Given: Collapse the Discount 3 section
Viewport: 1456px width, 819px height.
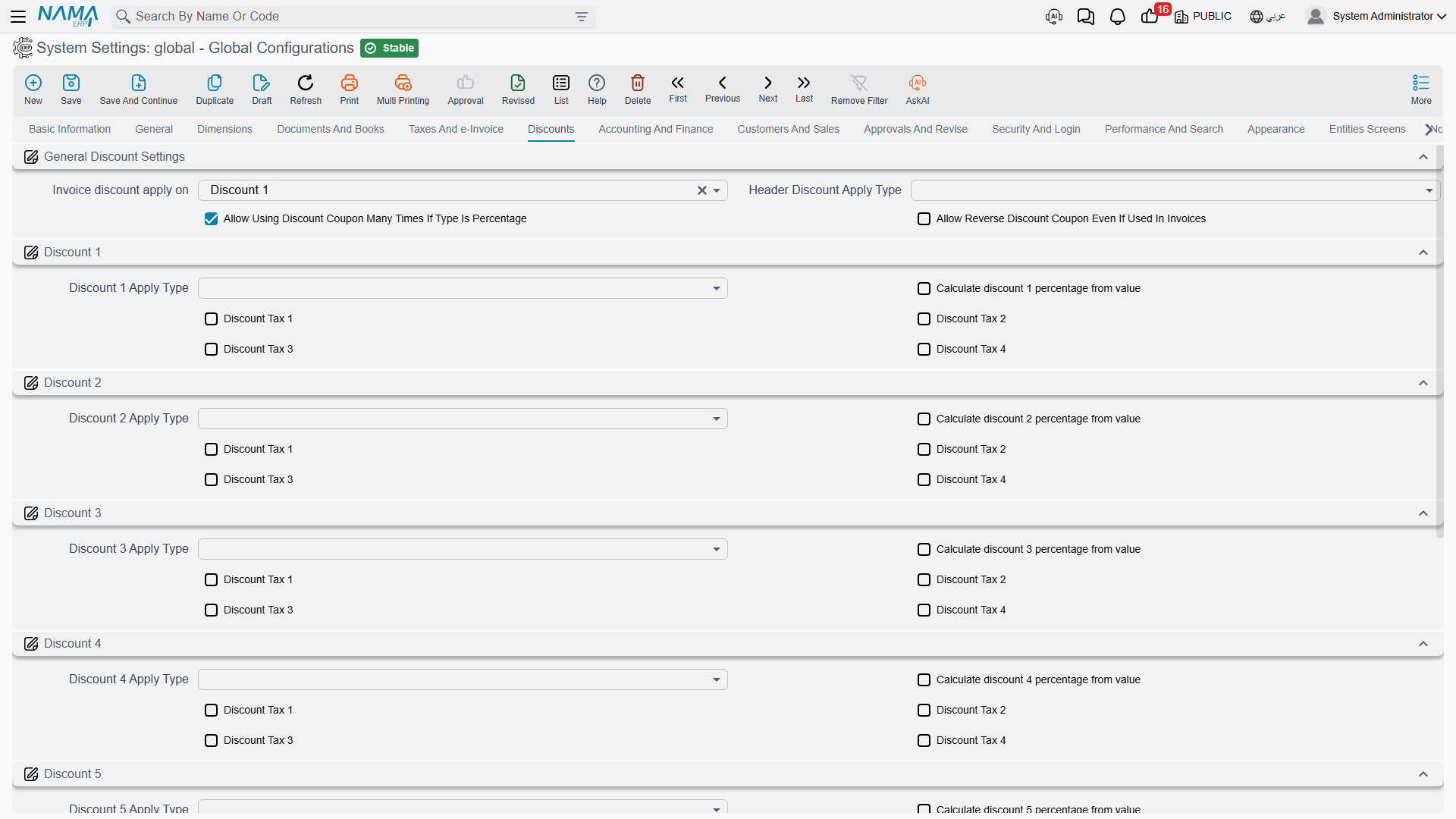Looking at the screenshot, I should (1423, 513).
